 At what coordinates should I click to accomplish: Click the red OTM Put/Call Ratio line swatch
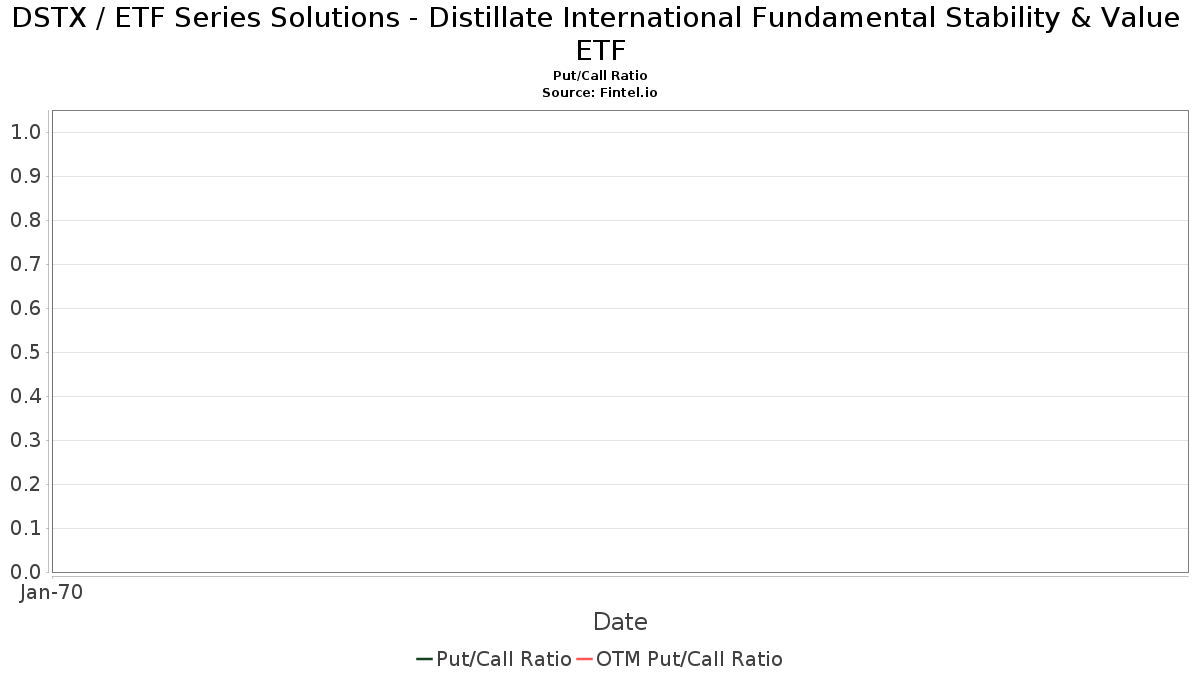coord(584,659)
